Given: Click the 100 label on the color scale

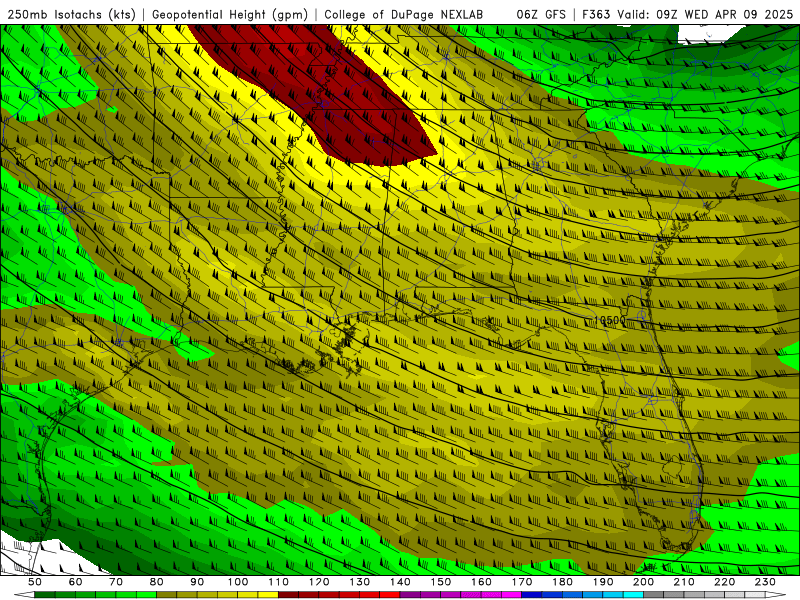Looking at the screenshot, I should pos(238,582).
